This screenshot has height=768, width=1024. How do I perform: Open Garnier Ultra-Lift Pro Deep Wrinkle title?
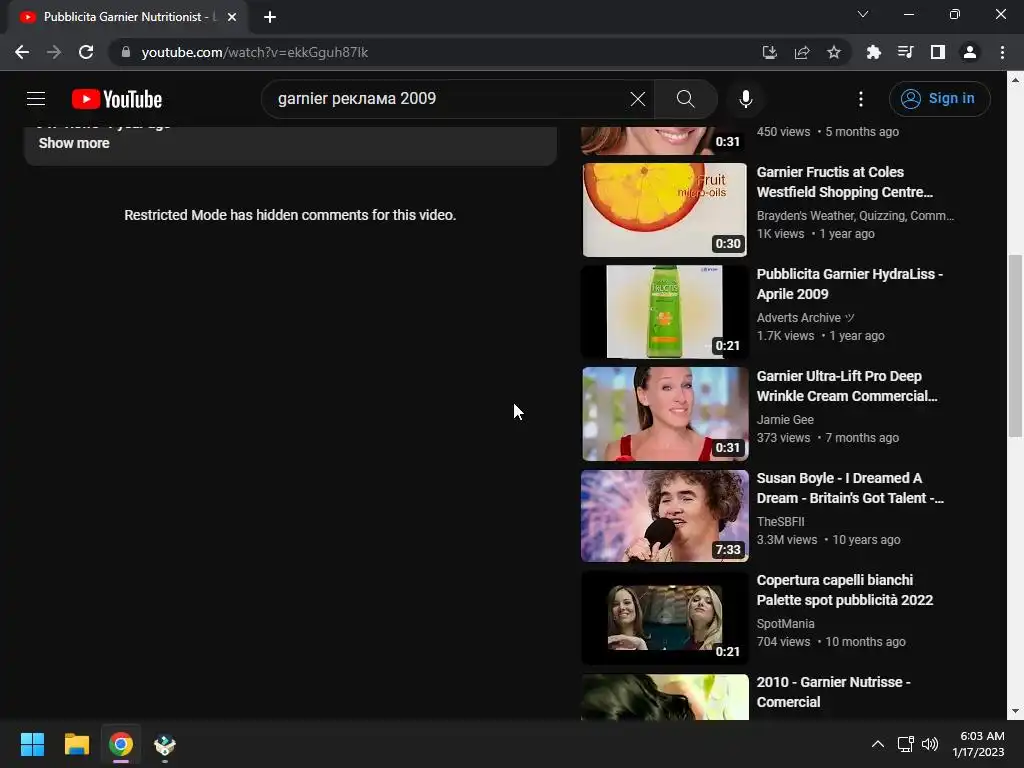[x=846, y=386]
